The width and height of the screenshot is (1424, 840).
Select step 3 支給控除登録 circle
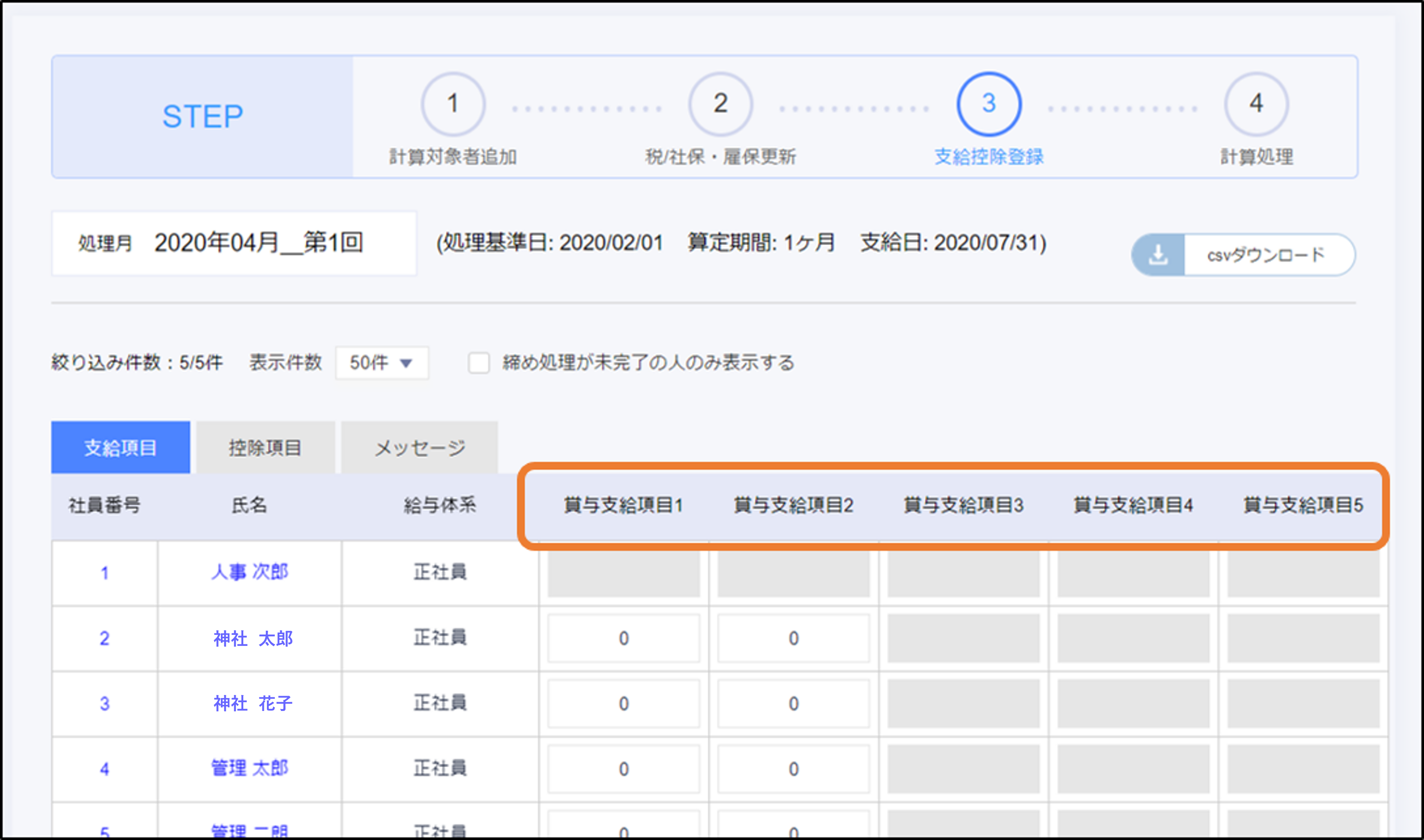[x=988, y=104]
